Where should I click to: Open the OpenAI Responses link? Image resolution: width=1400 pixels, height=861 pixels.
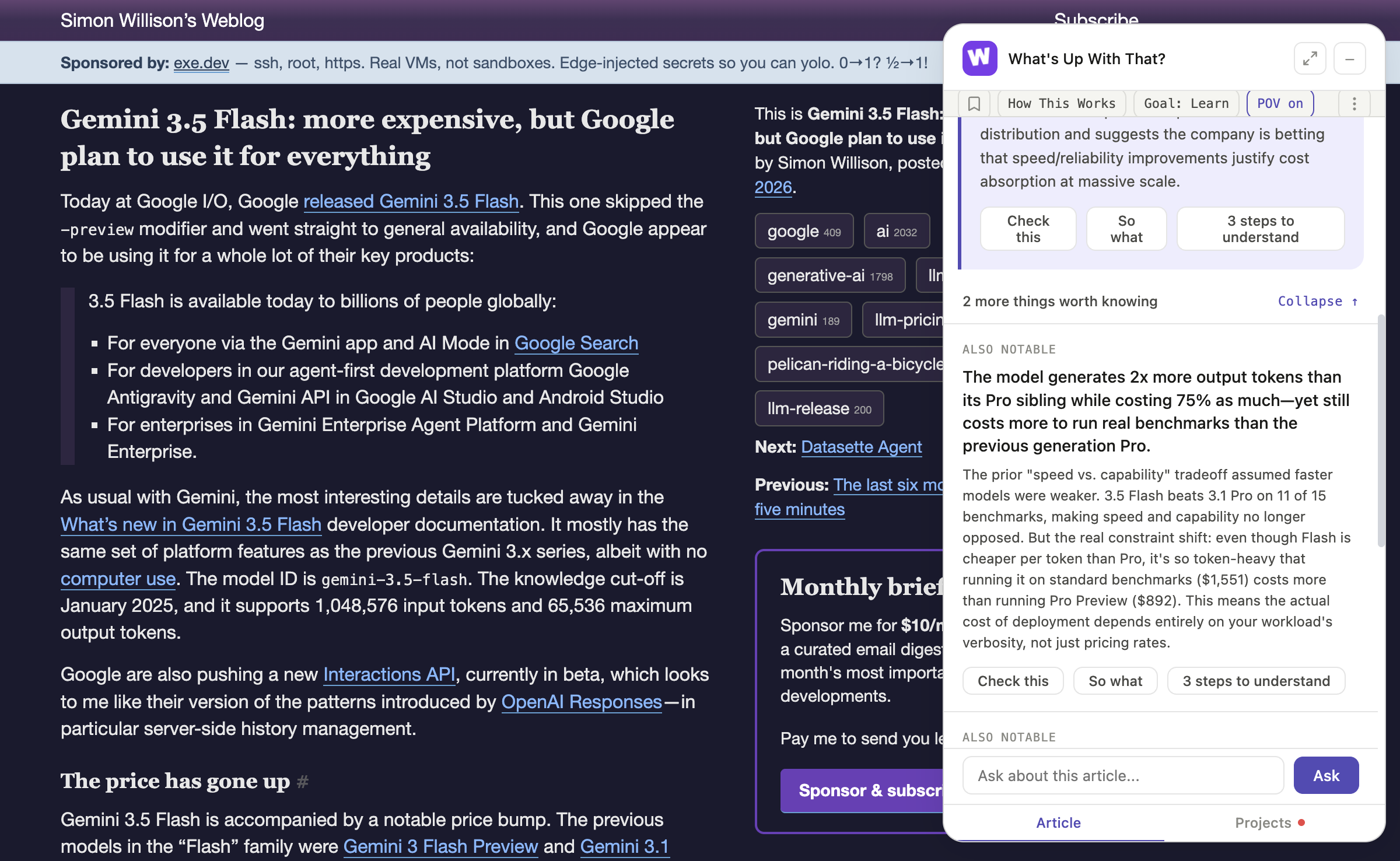click(582, 702)
